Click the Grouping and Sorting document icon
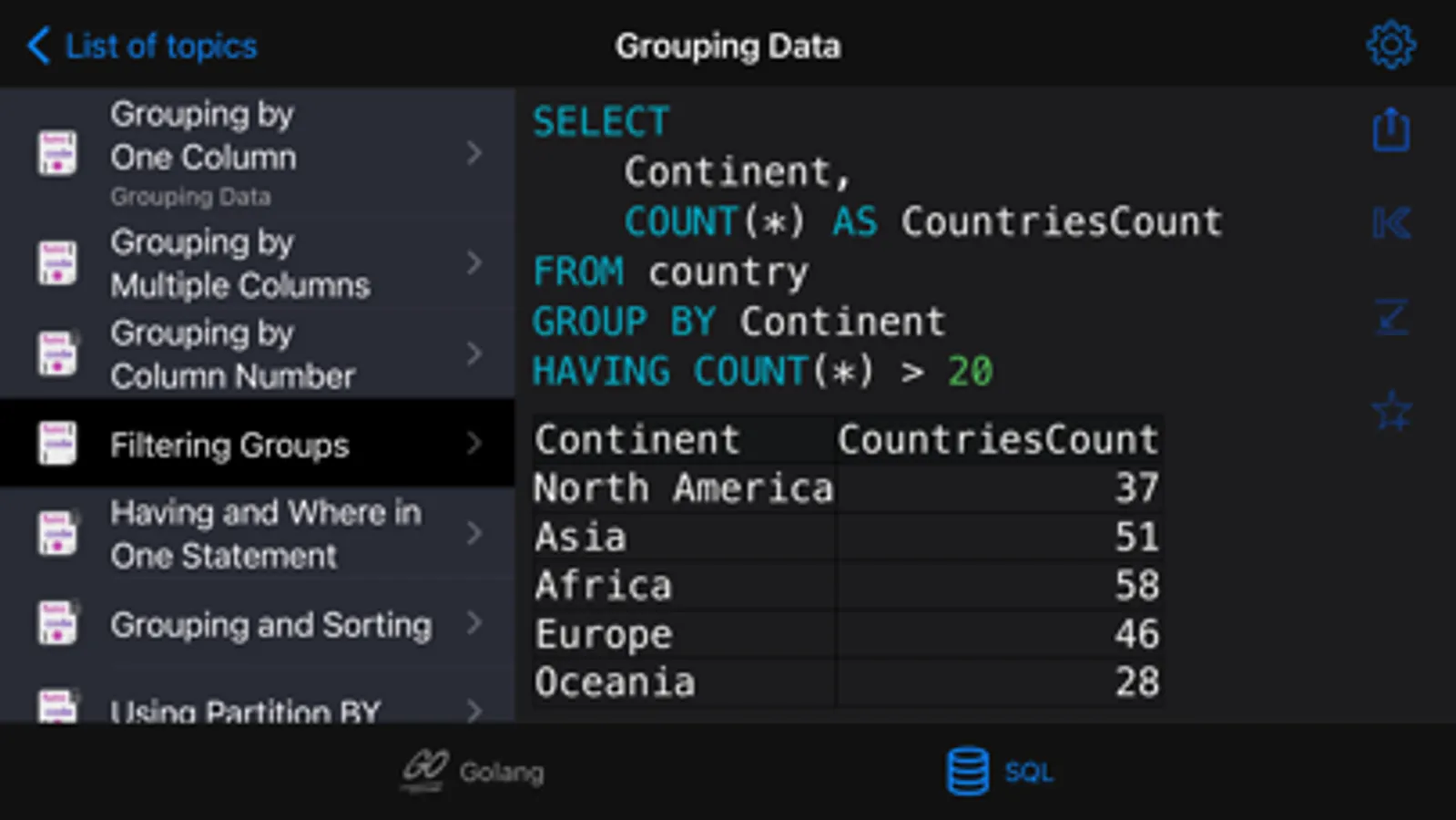 (57, 624)
